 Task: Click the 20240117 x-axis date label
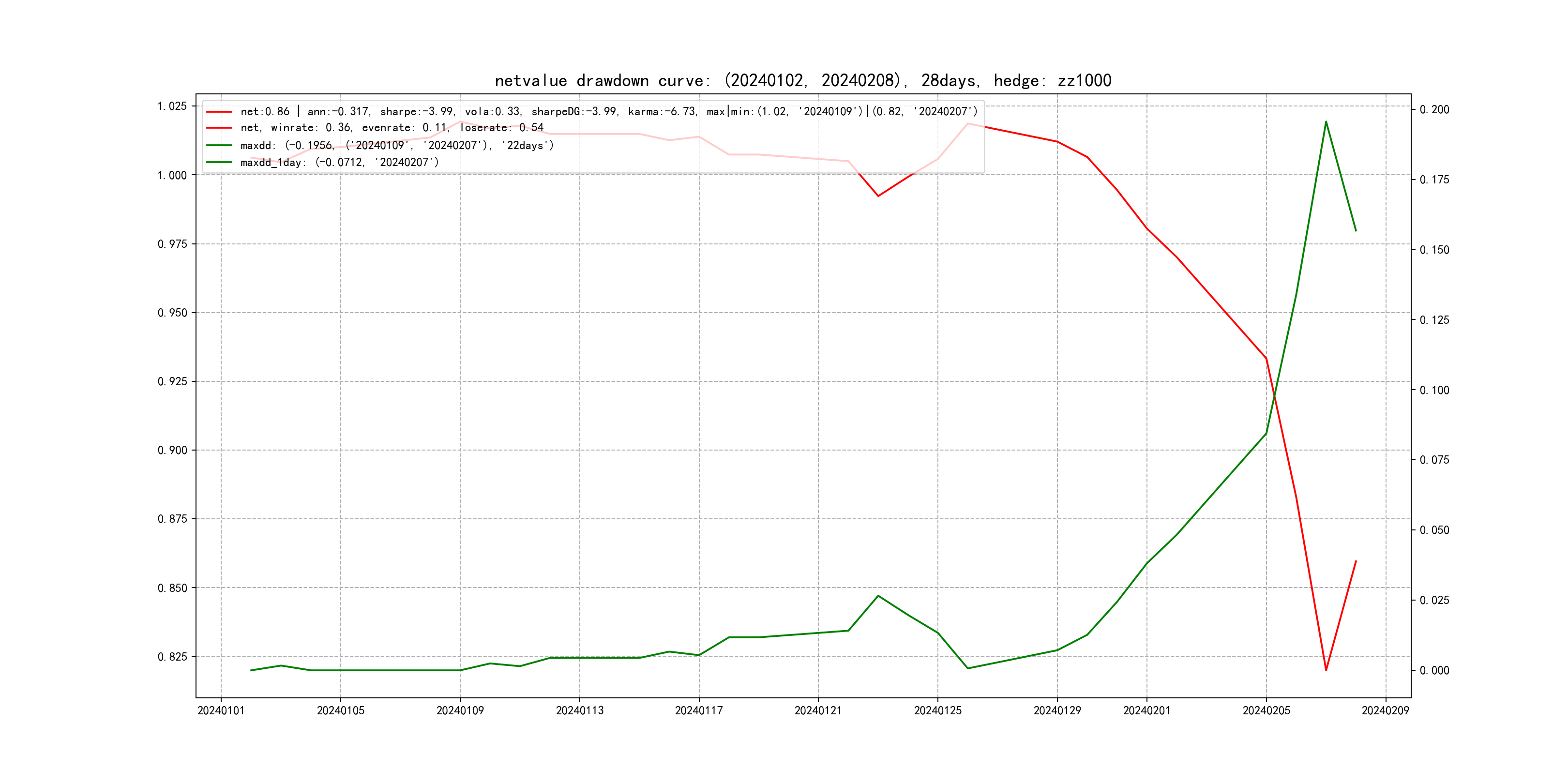click(699, 711)
